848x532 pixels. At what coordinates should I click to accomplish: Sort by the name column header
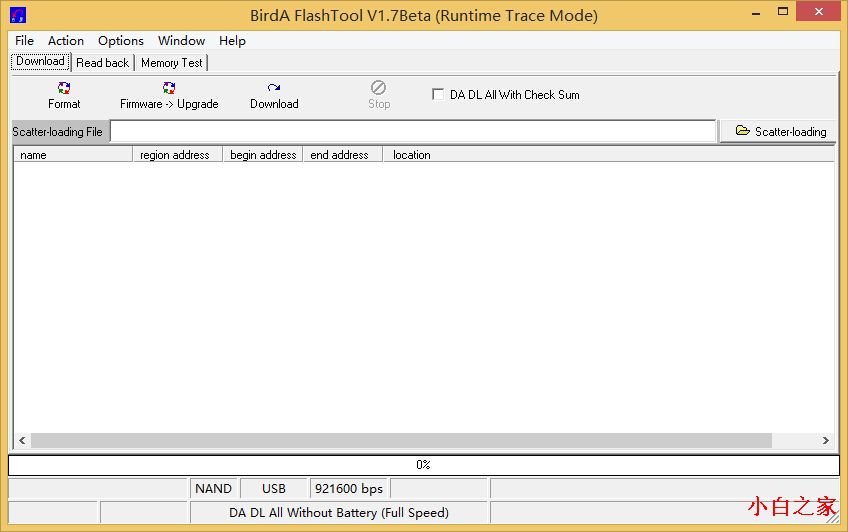click(73, 155)
